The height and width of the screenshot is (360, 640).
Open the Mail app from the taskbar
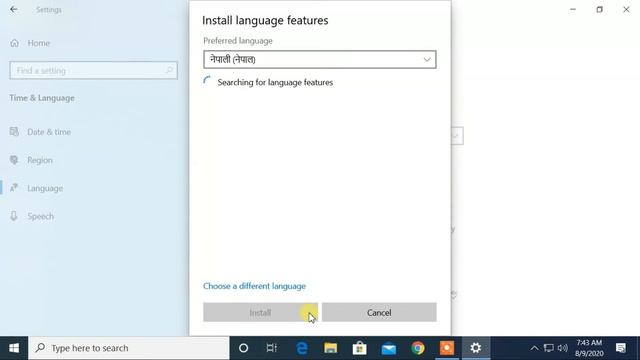[389, 348]
